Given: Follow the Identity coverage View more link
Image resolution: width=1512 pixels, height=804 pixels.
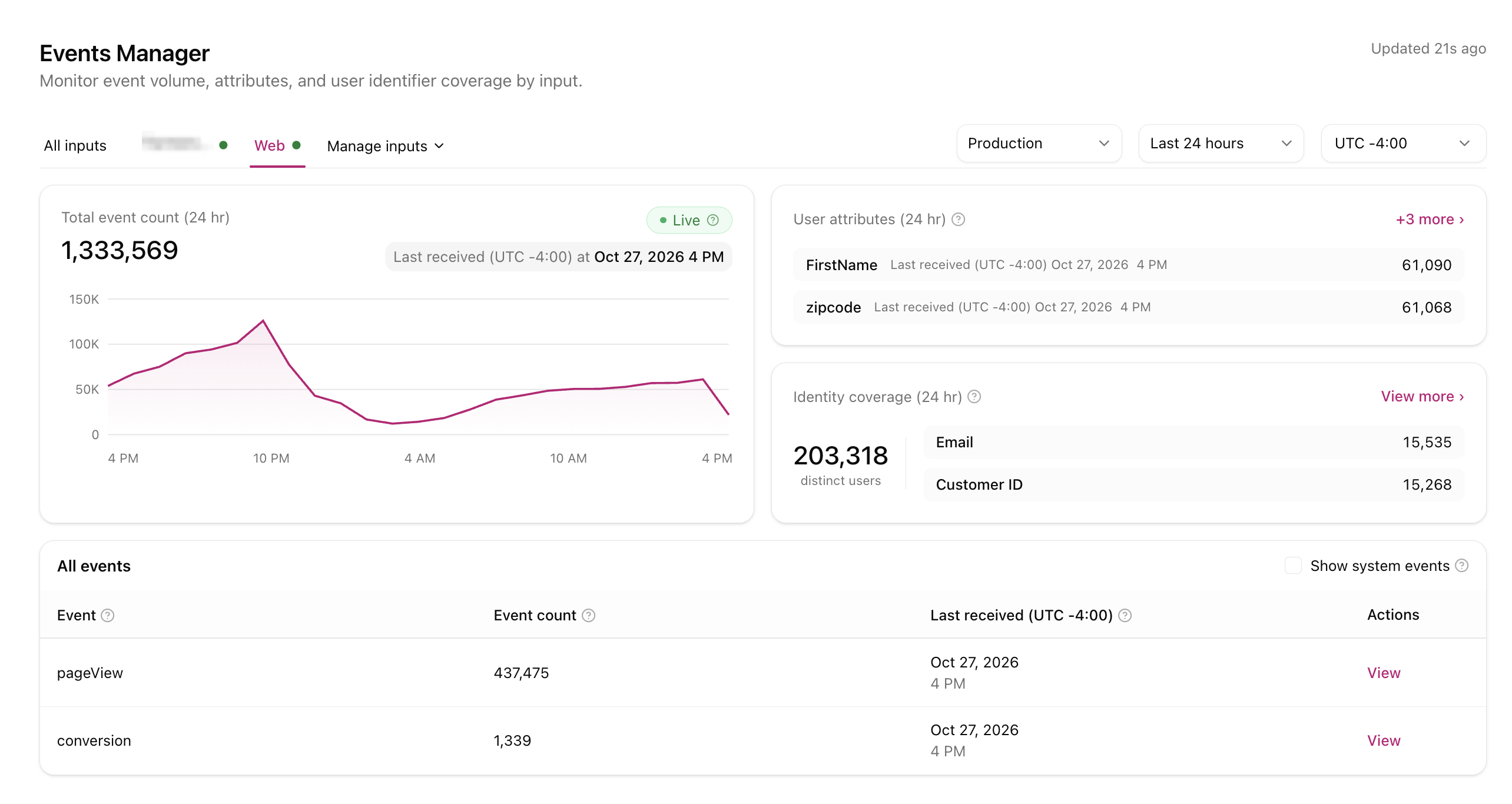Looking at the screenshot, I should click(x=1423, y=397).
